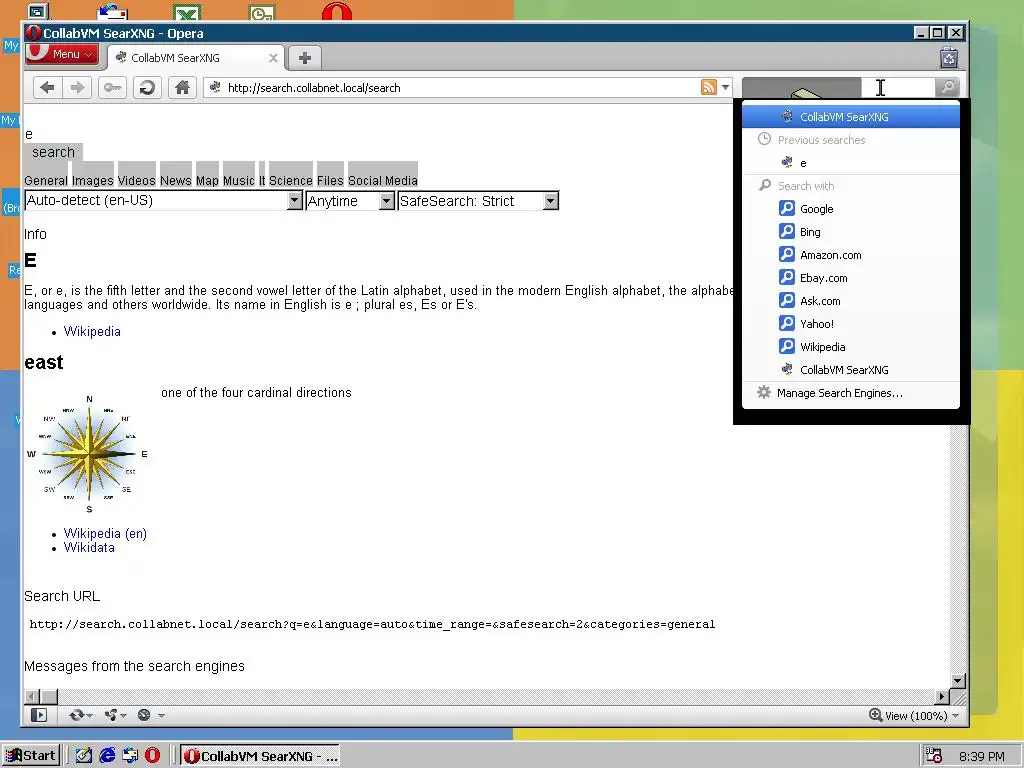Click the Excel desktop shortcut icon

pyautogui.click(x=187, y=12)
